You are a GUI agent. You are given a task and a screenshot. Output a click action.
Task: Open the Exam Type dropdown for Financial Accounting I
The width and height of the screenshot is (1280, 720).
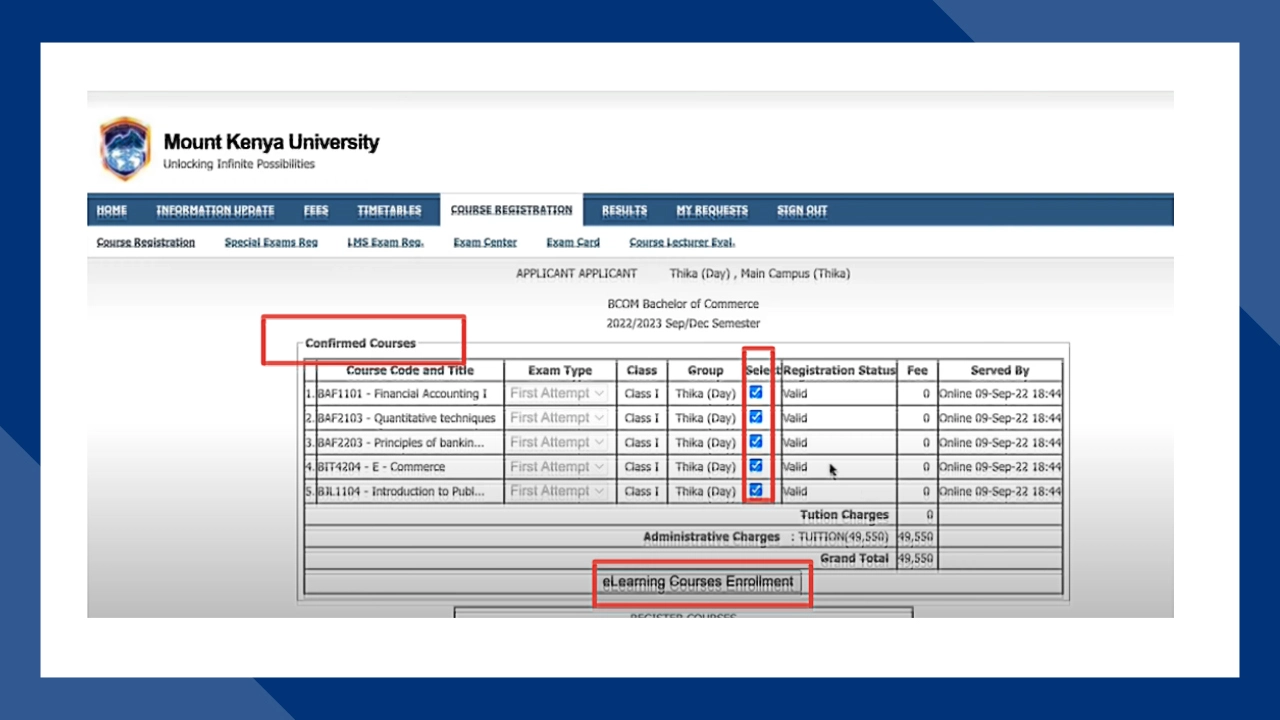pos(558,393)
